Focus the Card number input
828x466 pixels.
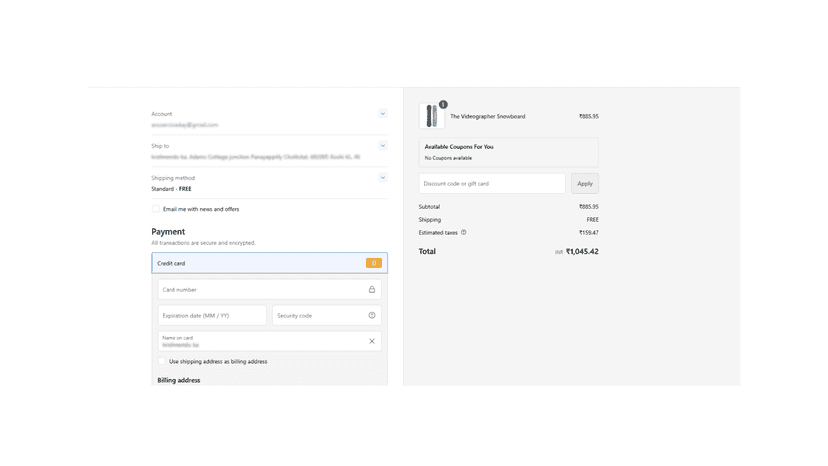pos(269,290)
